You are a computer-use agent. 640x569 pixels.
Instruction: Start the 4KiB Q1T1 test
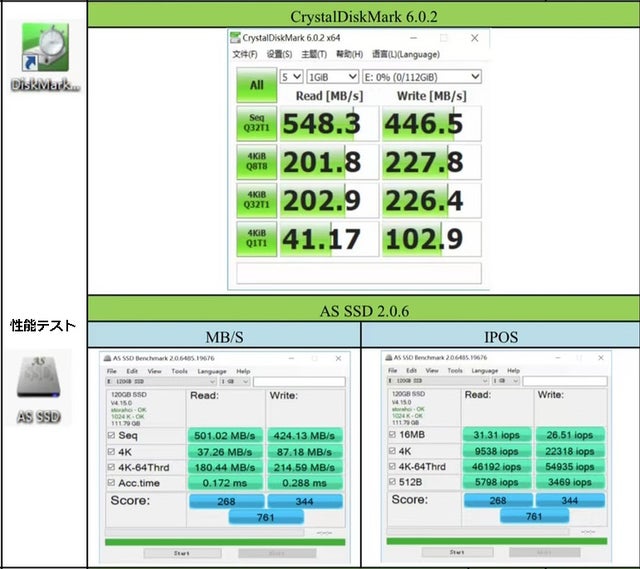click(256, 238)
